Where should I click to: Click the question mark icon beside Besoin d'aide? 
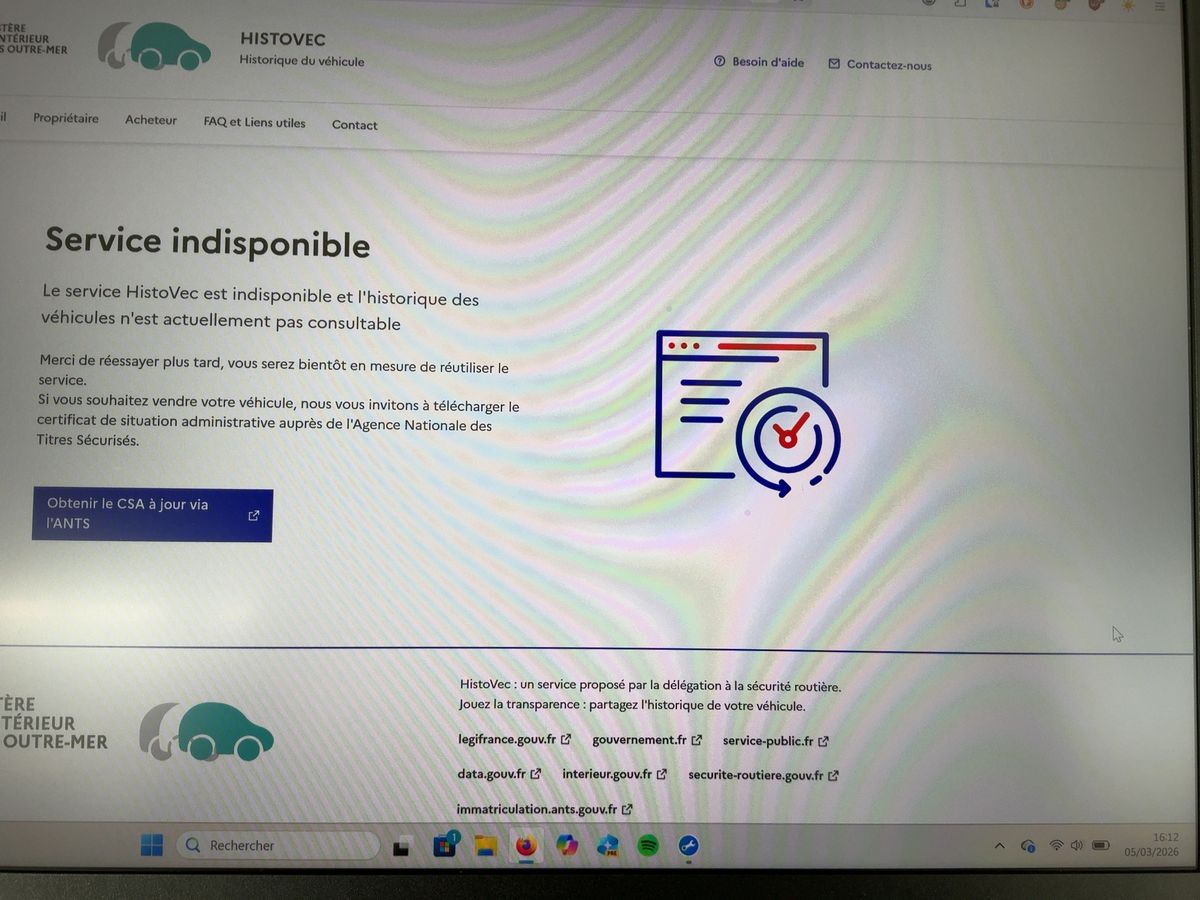(719, 62)
